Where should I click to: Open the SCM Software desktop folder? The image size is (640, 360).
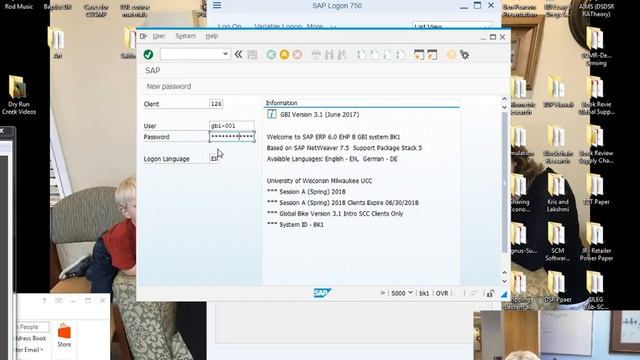(x=558, y=242)
